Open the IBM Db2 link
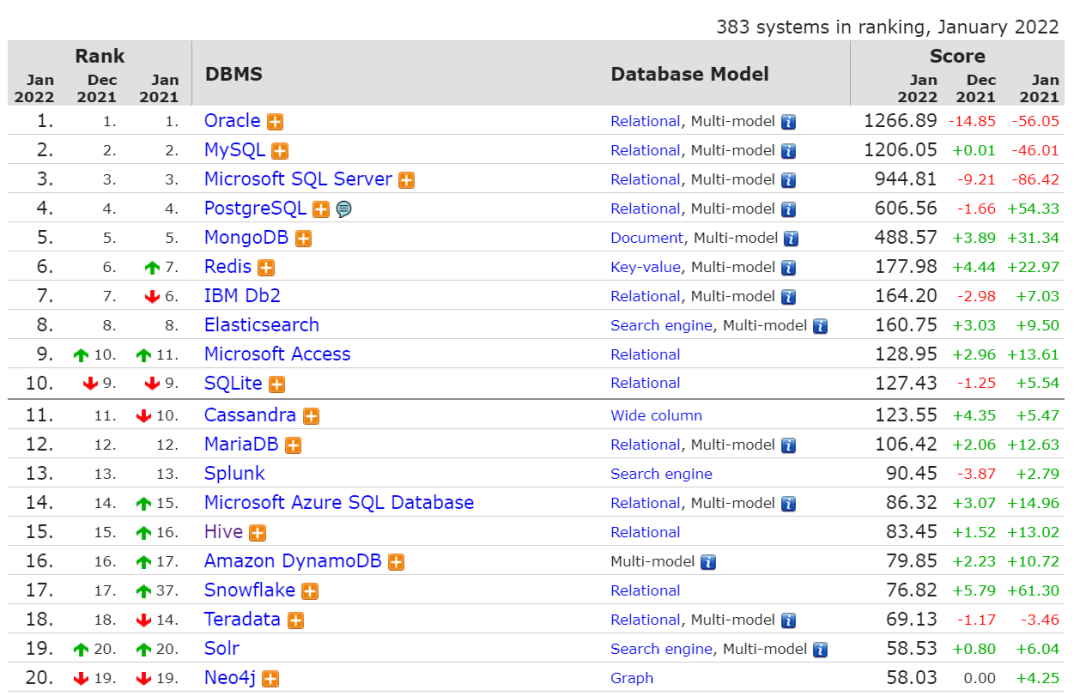1080x696 pixels. coord(242,296)
